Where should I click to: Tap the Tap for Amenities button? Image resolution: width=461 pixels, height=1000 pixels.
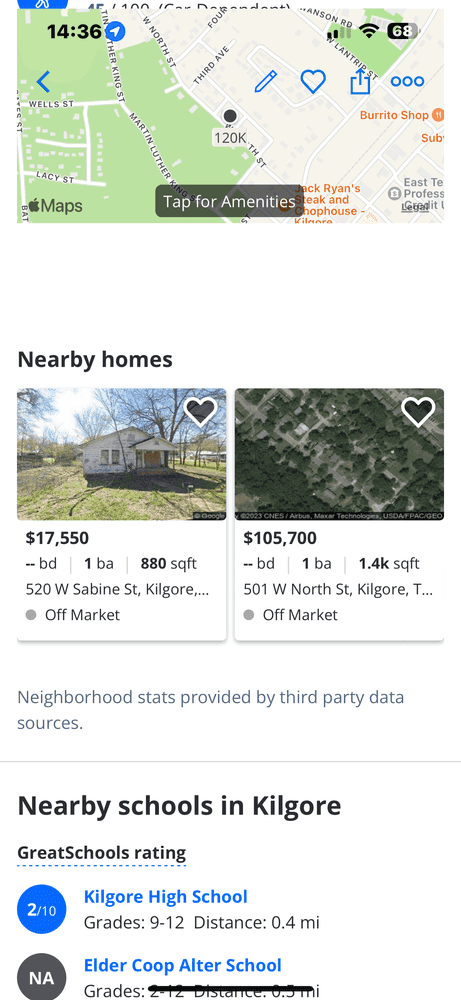[229, 202]
